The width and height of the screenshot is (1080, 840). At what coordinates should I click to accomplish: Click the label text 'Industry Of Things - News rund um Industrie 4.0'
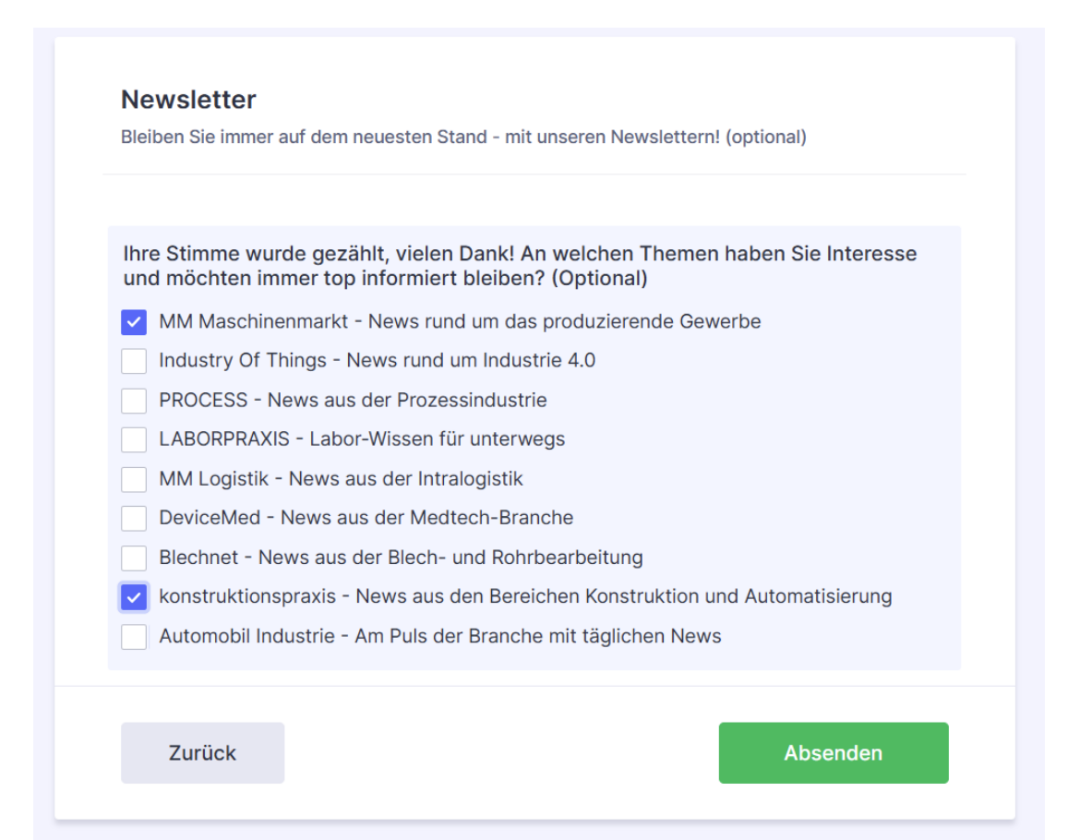pyautogui.click(x=377, y=361)
